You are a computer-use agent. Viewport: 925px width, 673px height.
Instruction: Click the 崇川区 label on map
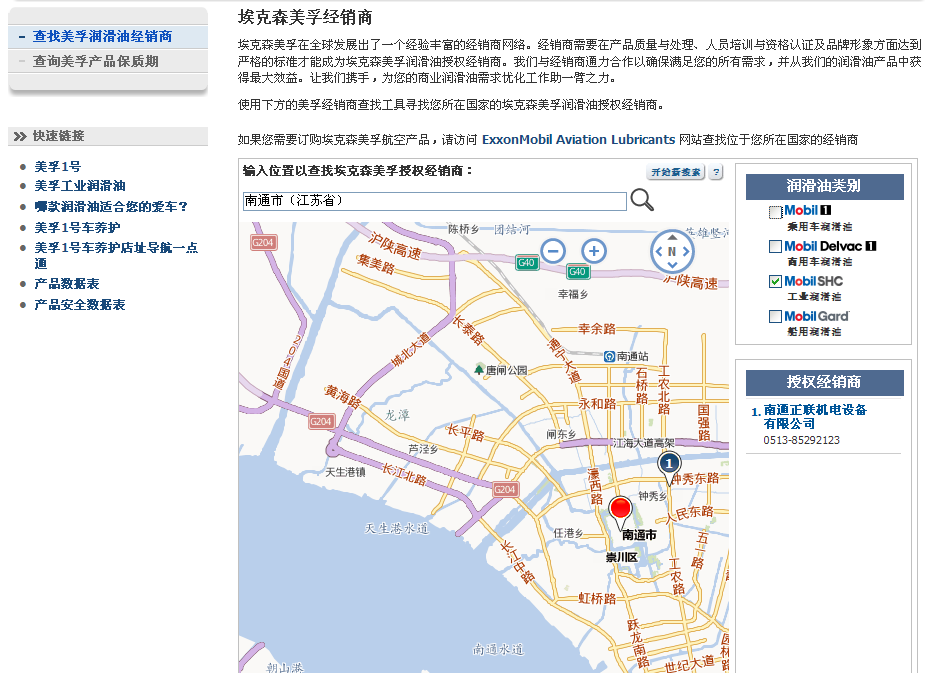tap(622, 557)
